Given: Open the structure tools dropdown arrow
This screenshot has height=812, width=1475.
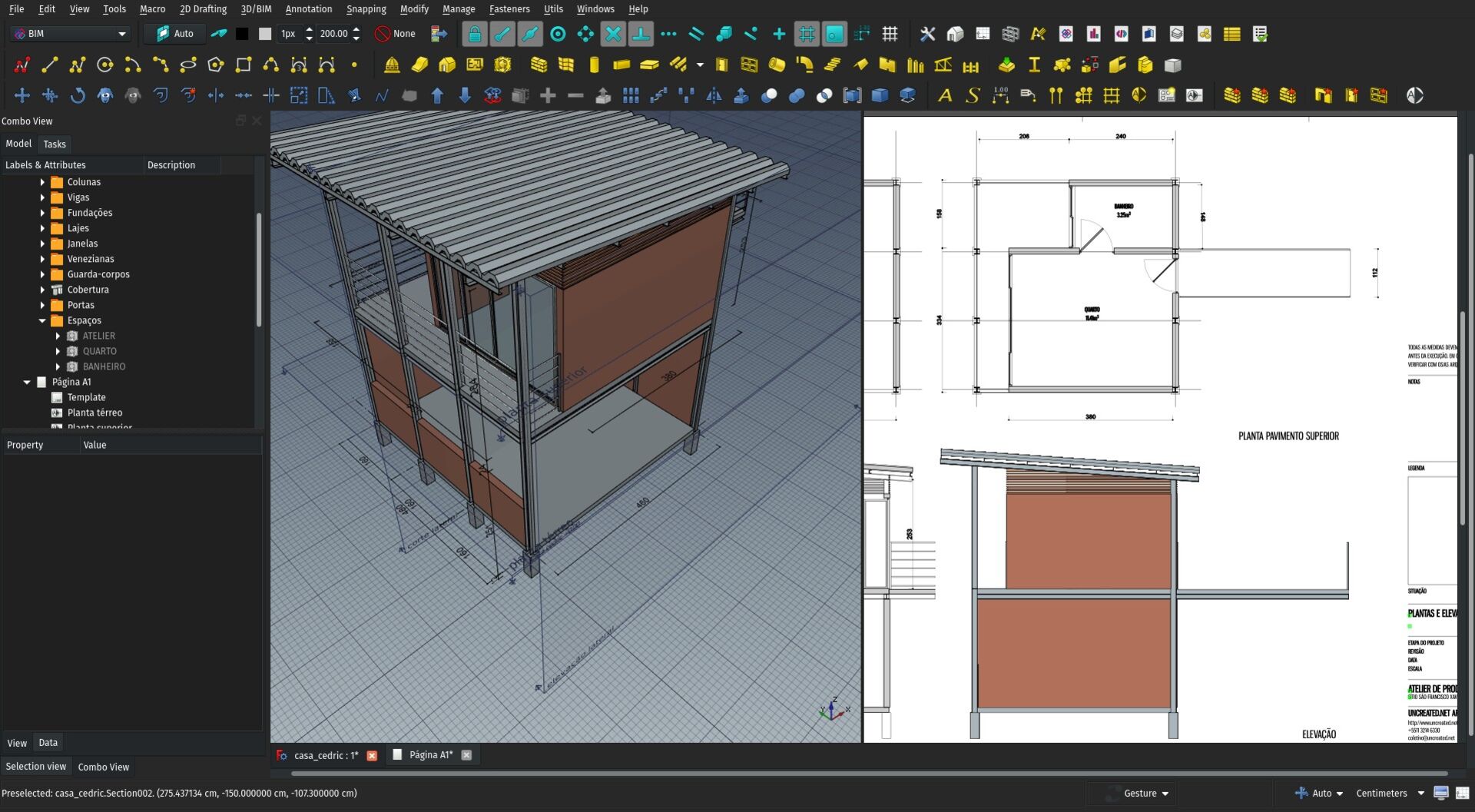Looking at the screenshot, I should pyautogui.click(x=700, y=65).
